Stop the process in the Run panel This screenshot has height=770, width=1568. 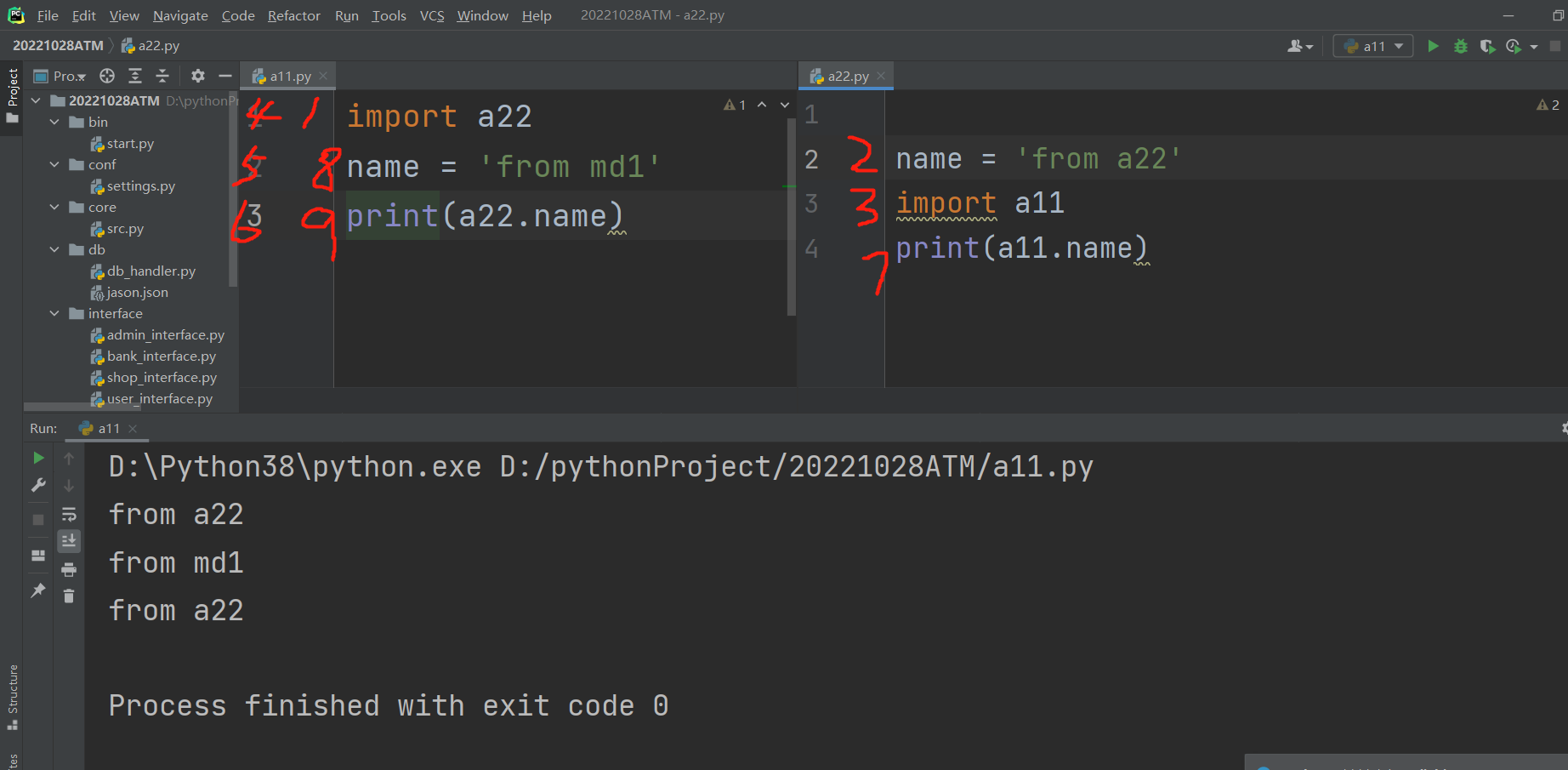[x=38, y=519]
